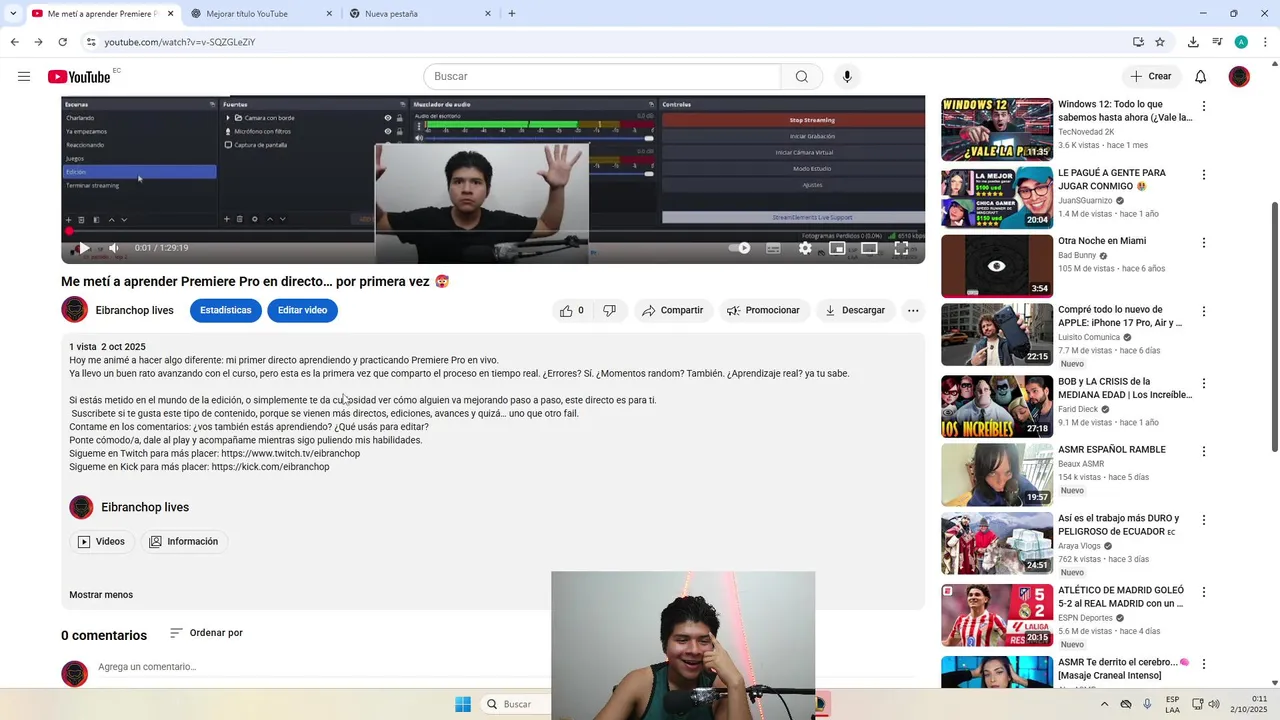Open Chrome three-dot menu
1280x720 pixels.
(1264, 42)
